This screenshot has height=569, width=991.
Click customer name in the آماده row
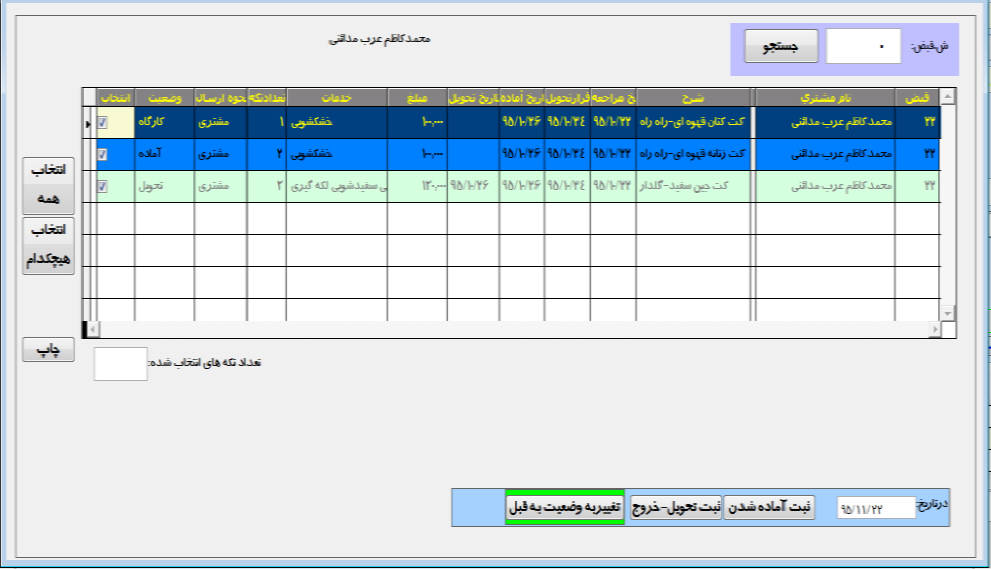[825, 155]
